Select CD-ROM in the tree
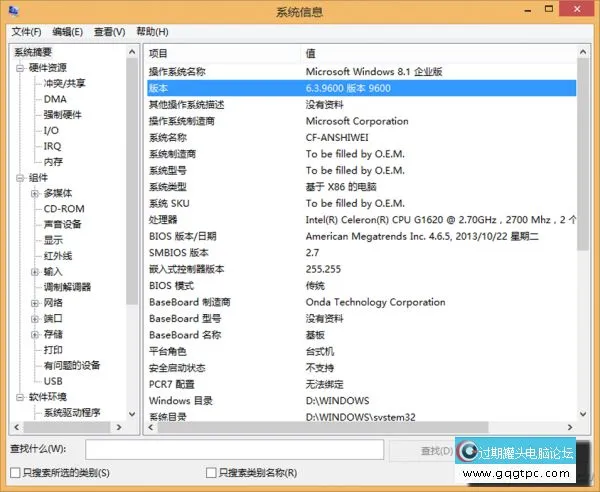The image size is (600, 492). pos(64,209)
